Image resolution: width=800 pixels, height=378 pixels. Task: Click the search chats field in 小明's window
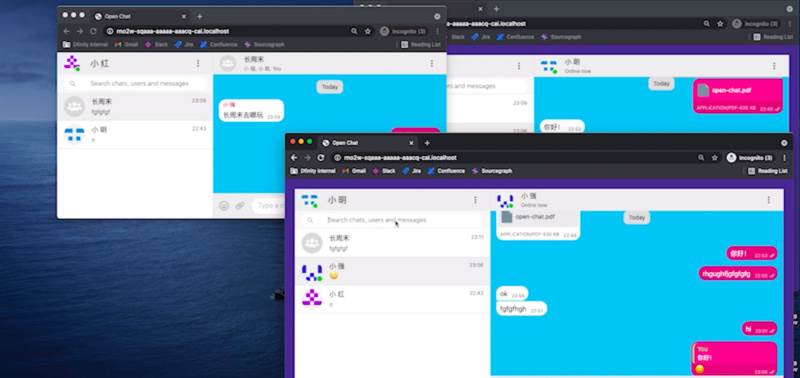pyautogui.click(x=392, y=220)
